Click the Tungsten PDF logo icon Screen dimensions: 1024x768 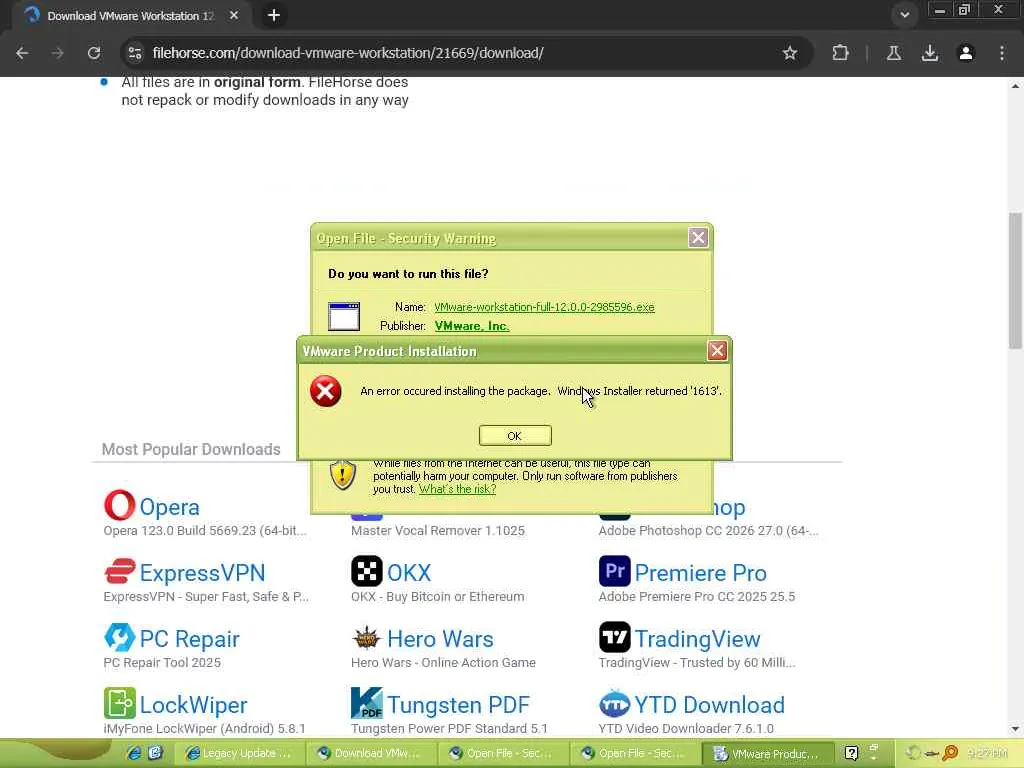point(367,703)
